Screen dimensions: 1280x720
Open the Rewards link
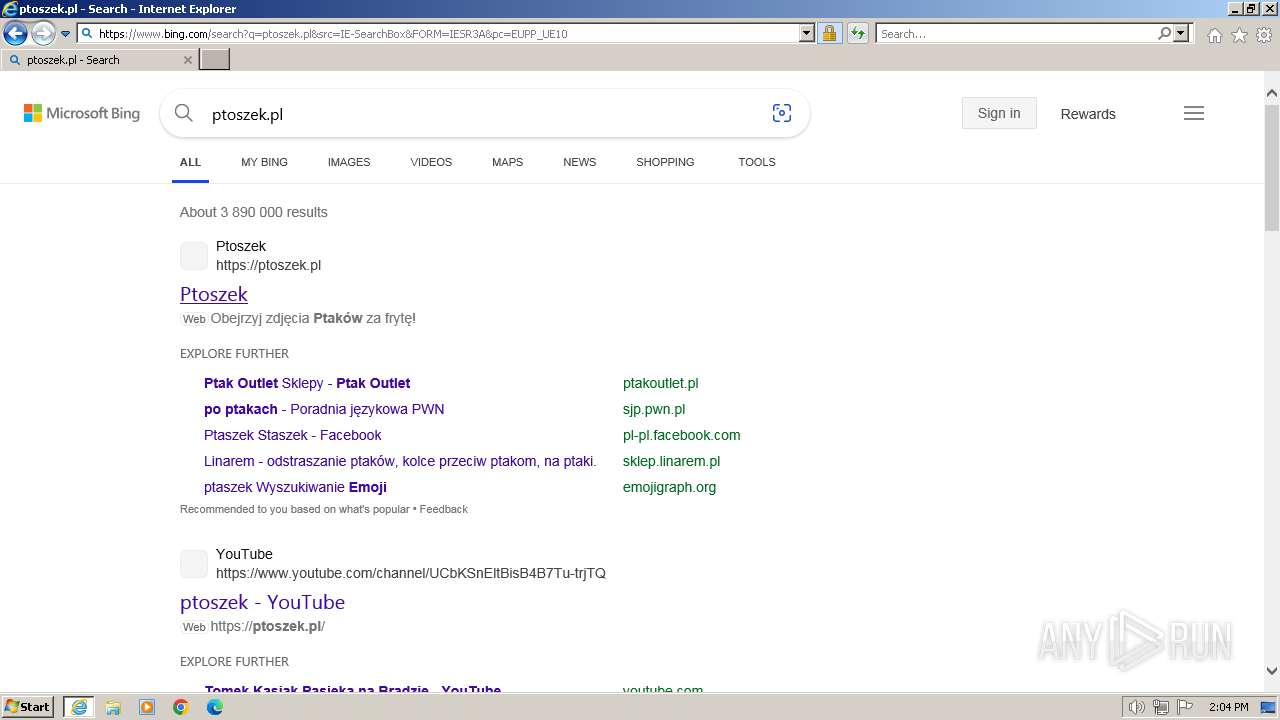click(x=1088, y=114)
